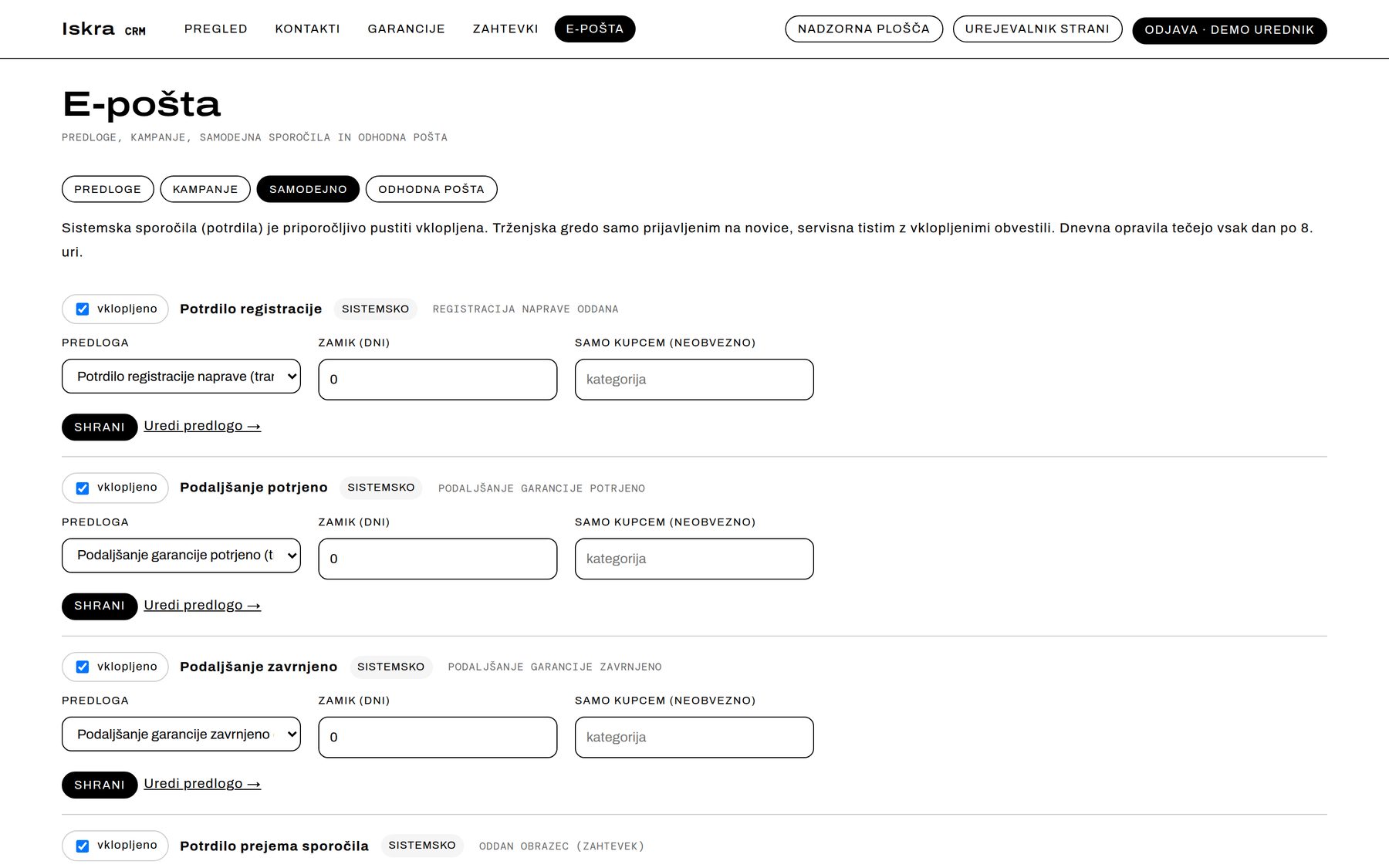
Task: Open the Odhodna pošta tab
Action: pos(431,189)
